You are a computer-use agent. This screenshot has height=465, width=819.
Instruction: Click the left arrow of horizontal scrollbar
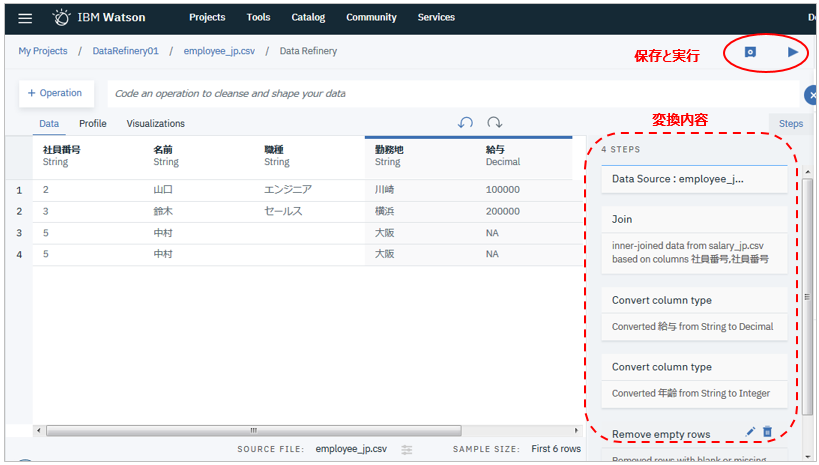39,431
